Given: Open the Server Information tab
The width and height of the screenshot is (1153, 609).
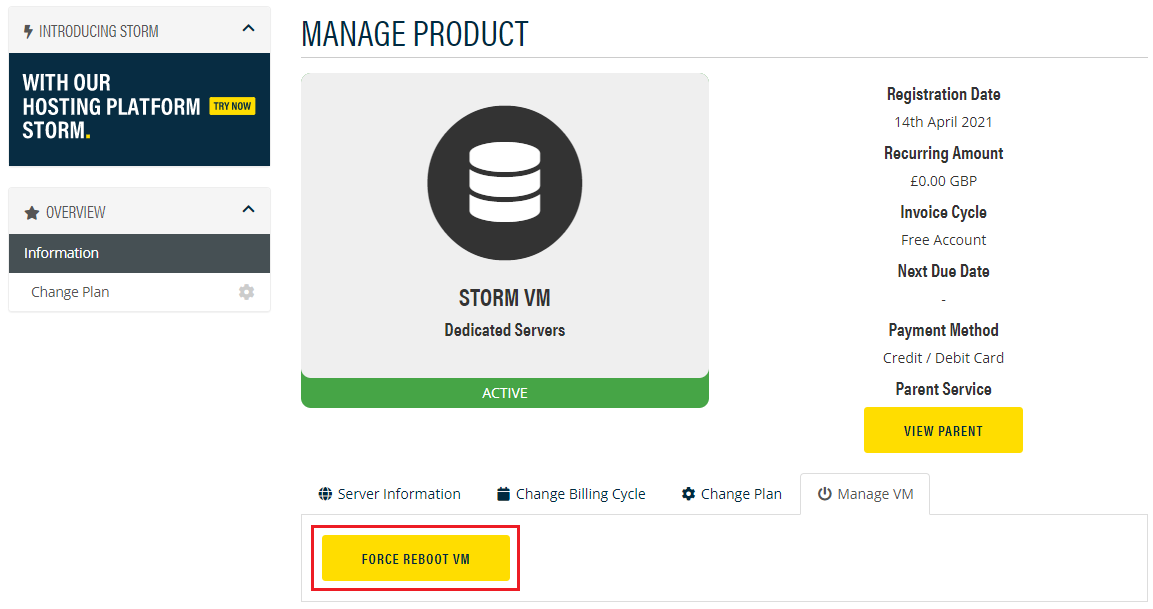Looking at the screenshot, I should (x=389, y=494).
